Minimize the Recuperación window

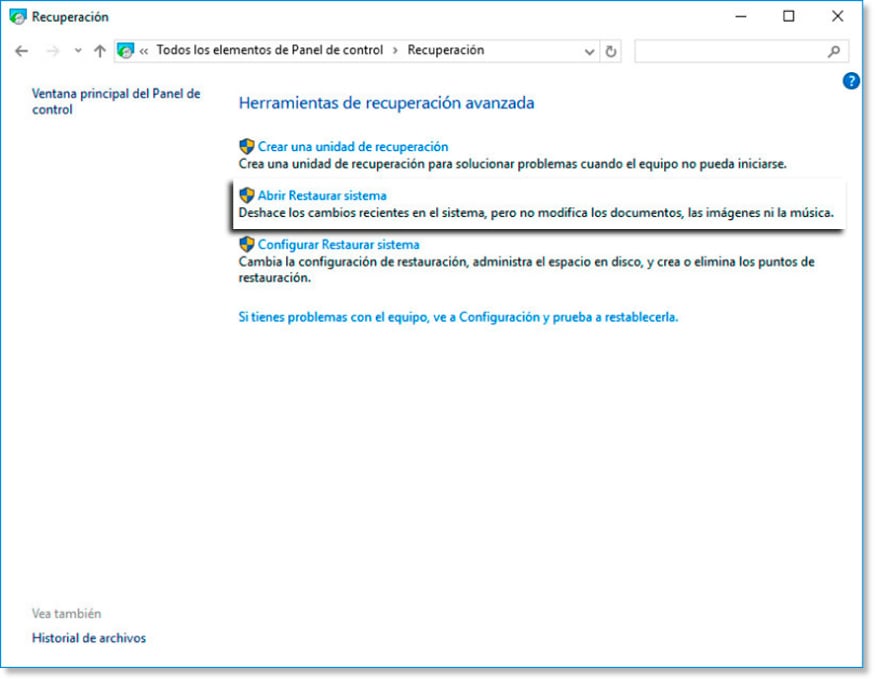coord(741,17)
